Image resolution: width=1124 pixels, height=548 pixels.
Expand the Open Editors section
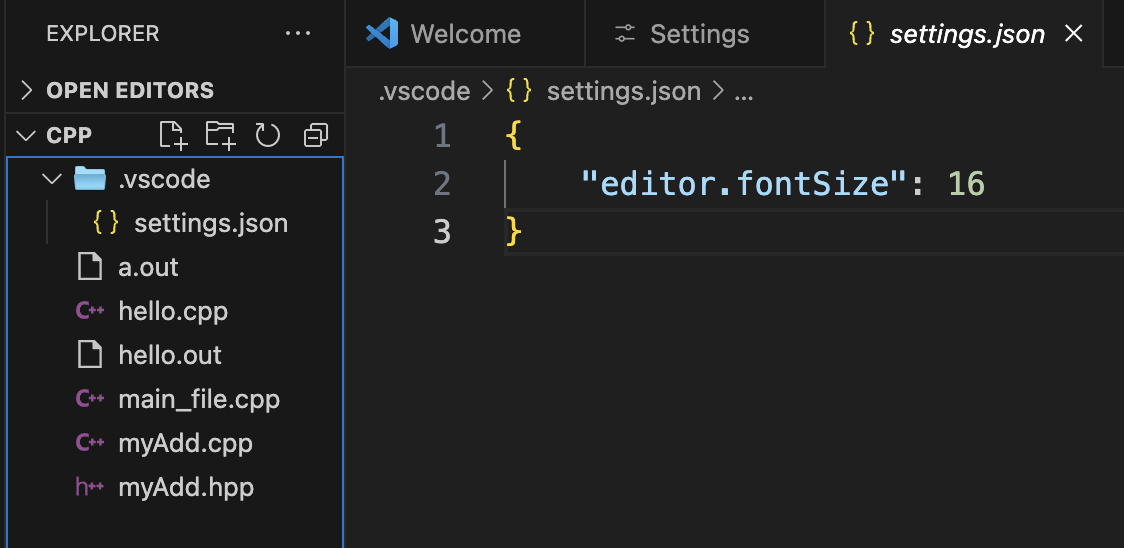tap(27, 90)
